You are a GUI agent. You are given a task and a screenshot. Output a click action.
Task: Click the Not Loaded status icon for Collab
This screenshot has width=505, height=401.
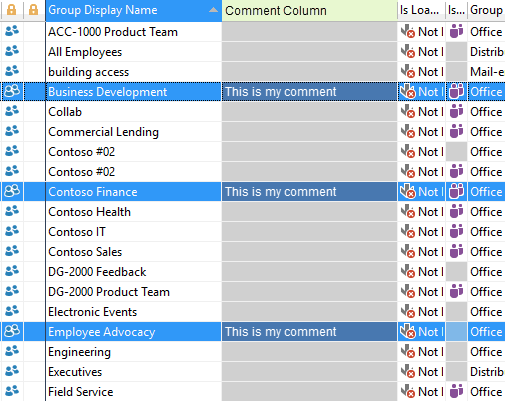(408, 112)
